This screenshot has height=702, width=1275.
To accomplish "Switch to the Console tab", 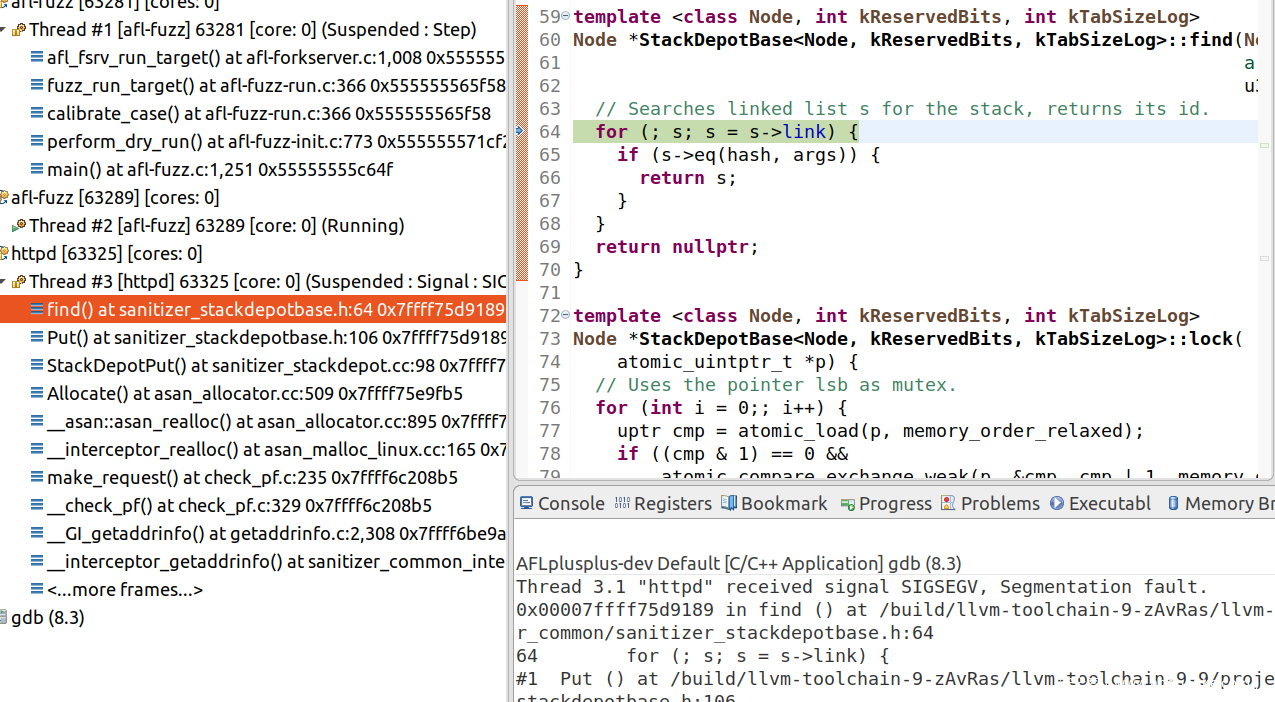I will [561, 503].
